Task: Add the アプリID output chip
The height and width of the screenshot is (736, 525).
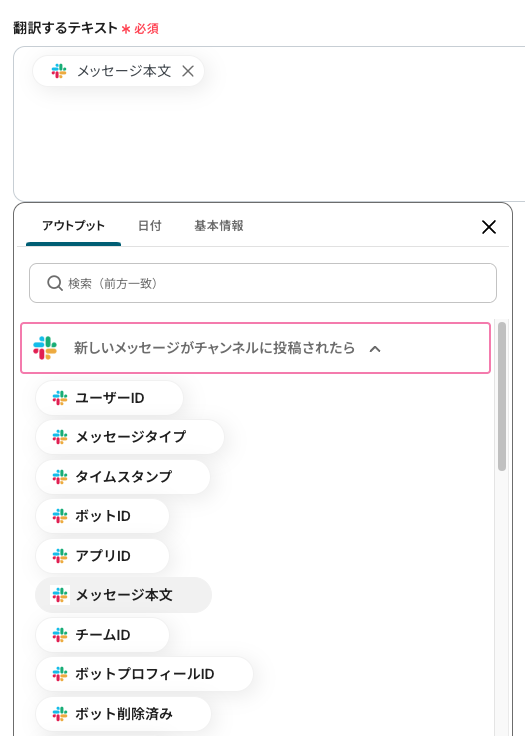Action: click(102, 556)
